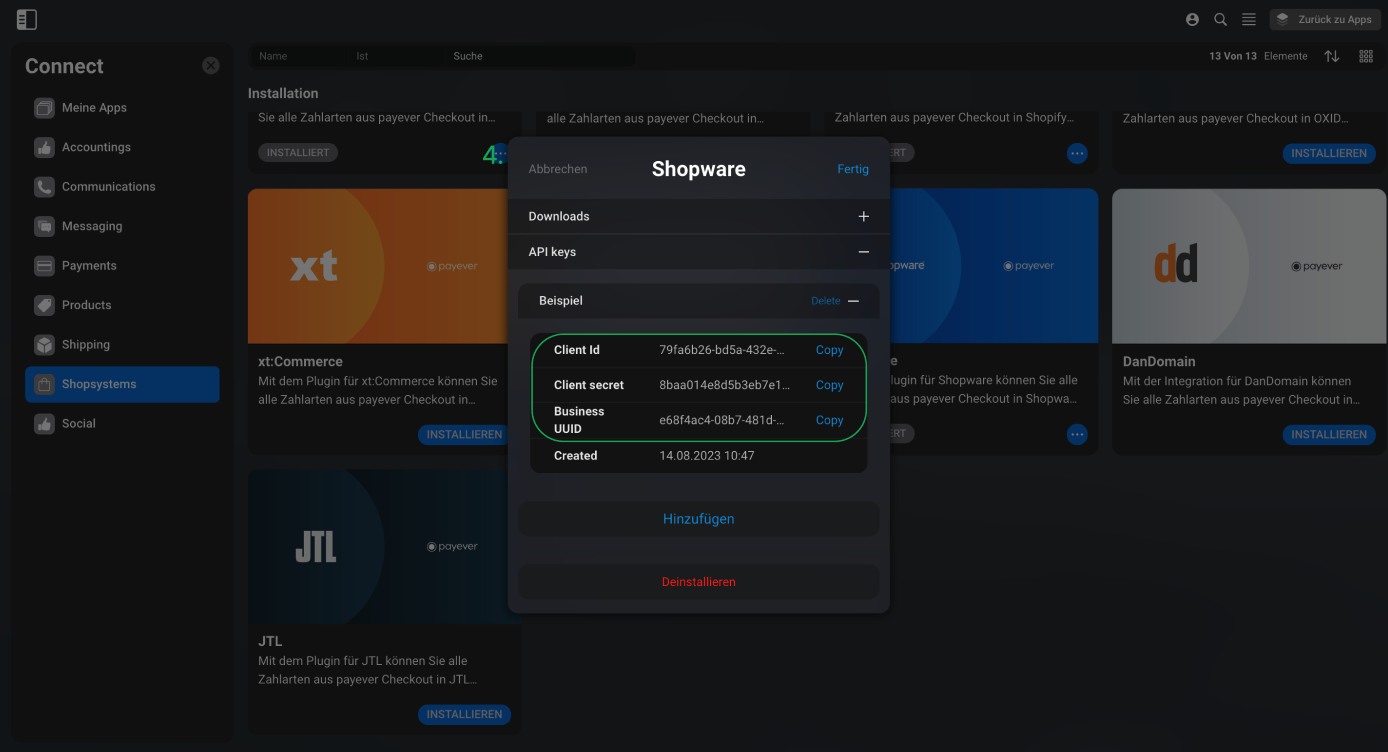1388x752 pixels.
Task: Go back via Zurück zu Apps
Action: coord(1325,19)
